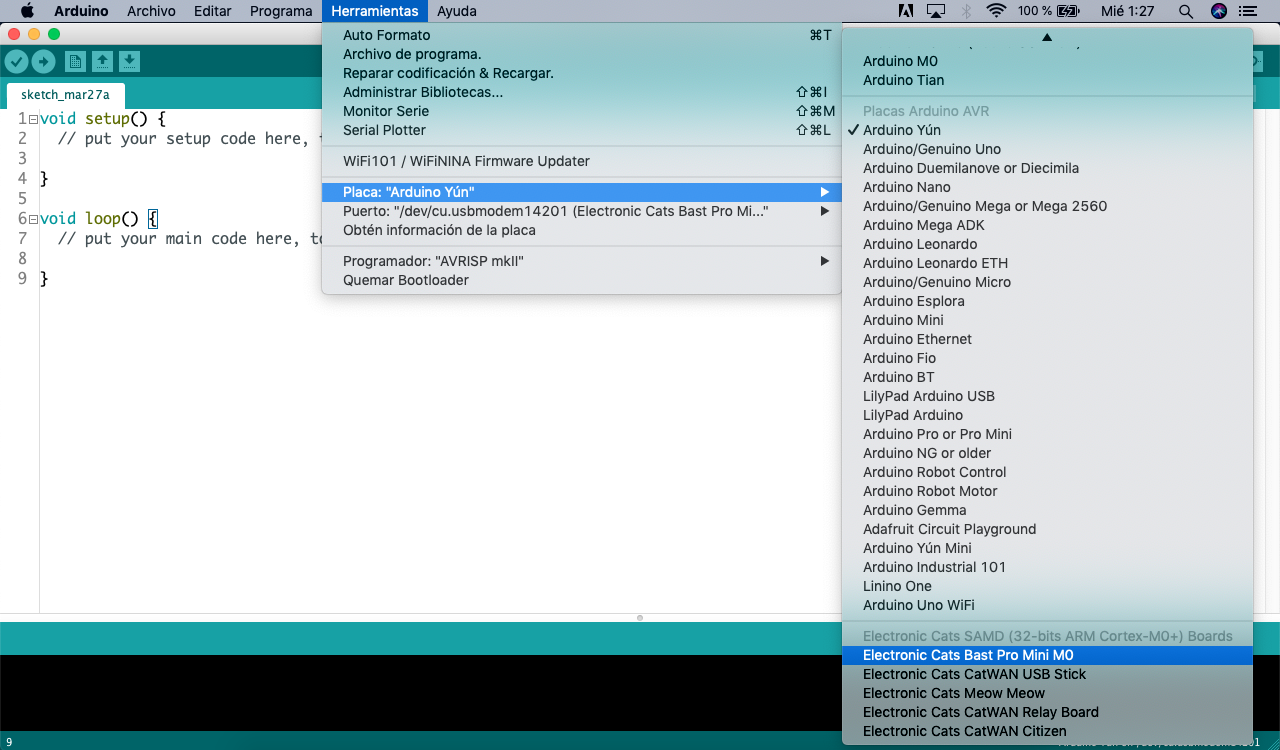
Task: Select Arduino Tian board
Action: tap(1047, 80)
